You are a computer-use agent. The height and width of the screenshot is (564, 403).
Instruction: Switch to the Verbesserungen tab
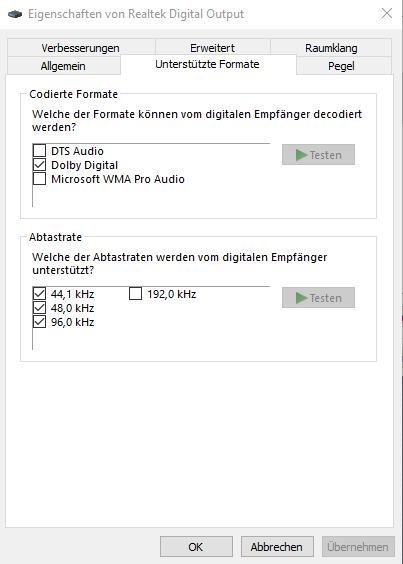pyautogui.click(x=81, y=48)
